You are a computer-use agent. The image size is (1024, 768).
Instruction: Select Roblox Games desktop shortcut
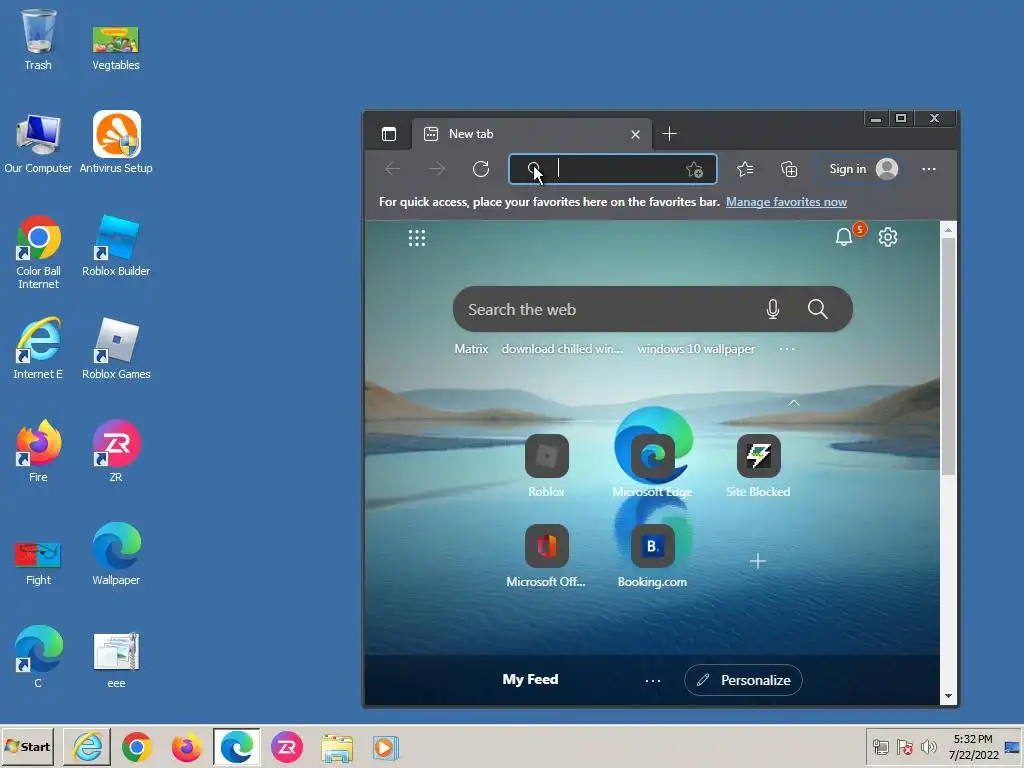point(116,349)
